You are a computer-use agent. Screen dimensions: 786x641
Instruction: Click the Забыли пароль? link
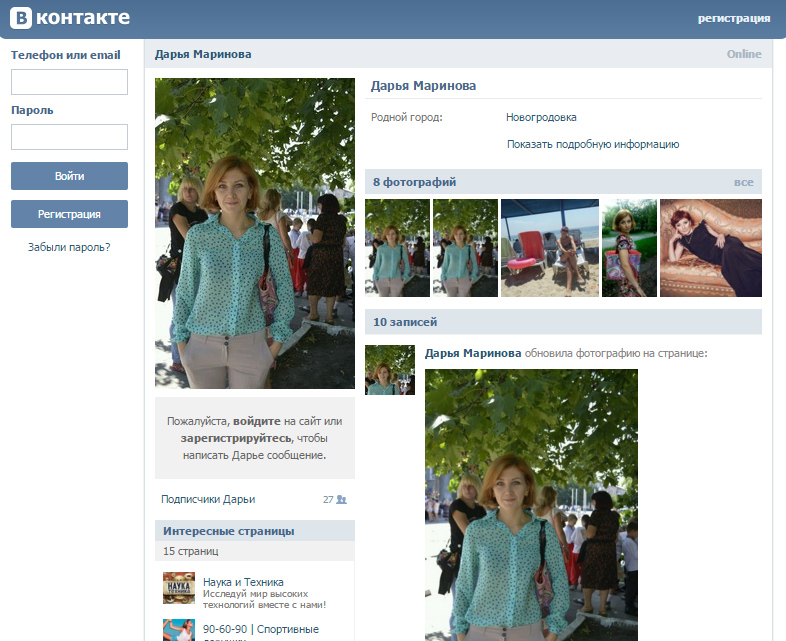(69, 246)
